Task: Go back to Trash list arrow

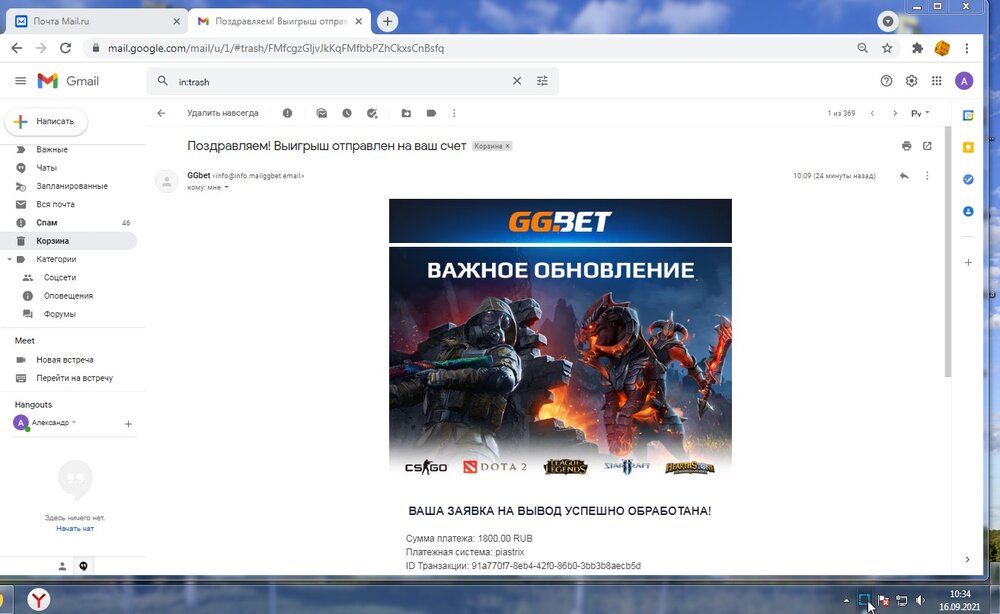Action: point(161,113)
